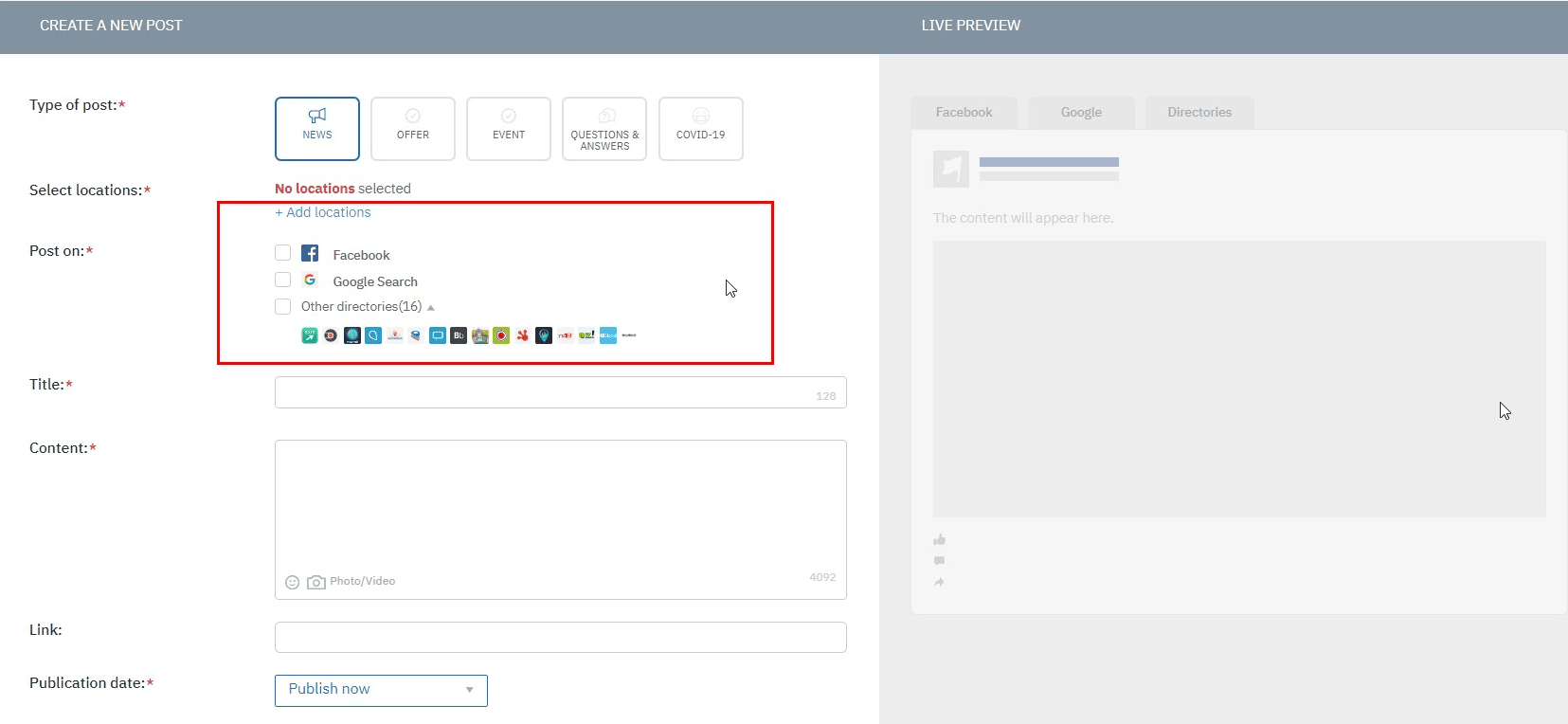The image size is (1568, 724).
Task: Click the blue speech-bubble screen directory icon
Action: pyautogui.click(x=438, y=335)
